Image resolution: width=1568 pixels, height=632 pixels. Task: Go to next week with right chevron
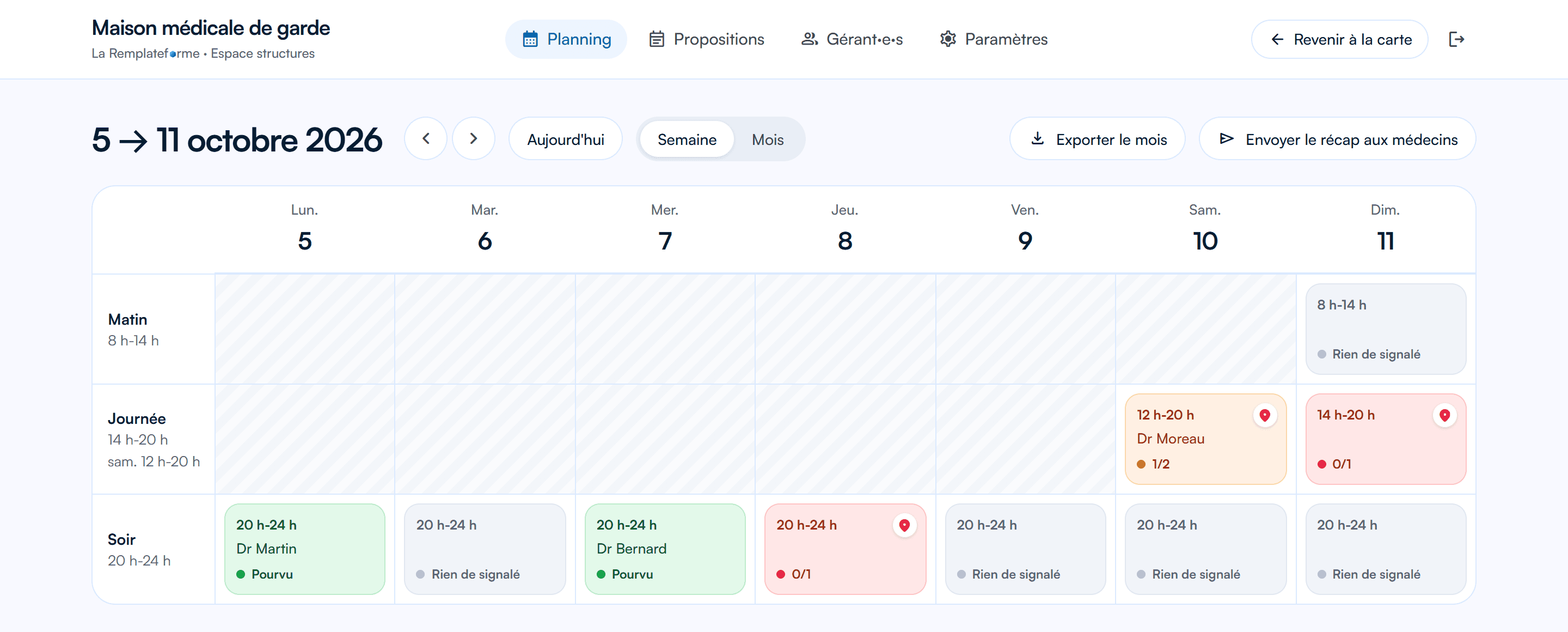(473, 139)
